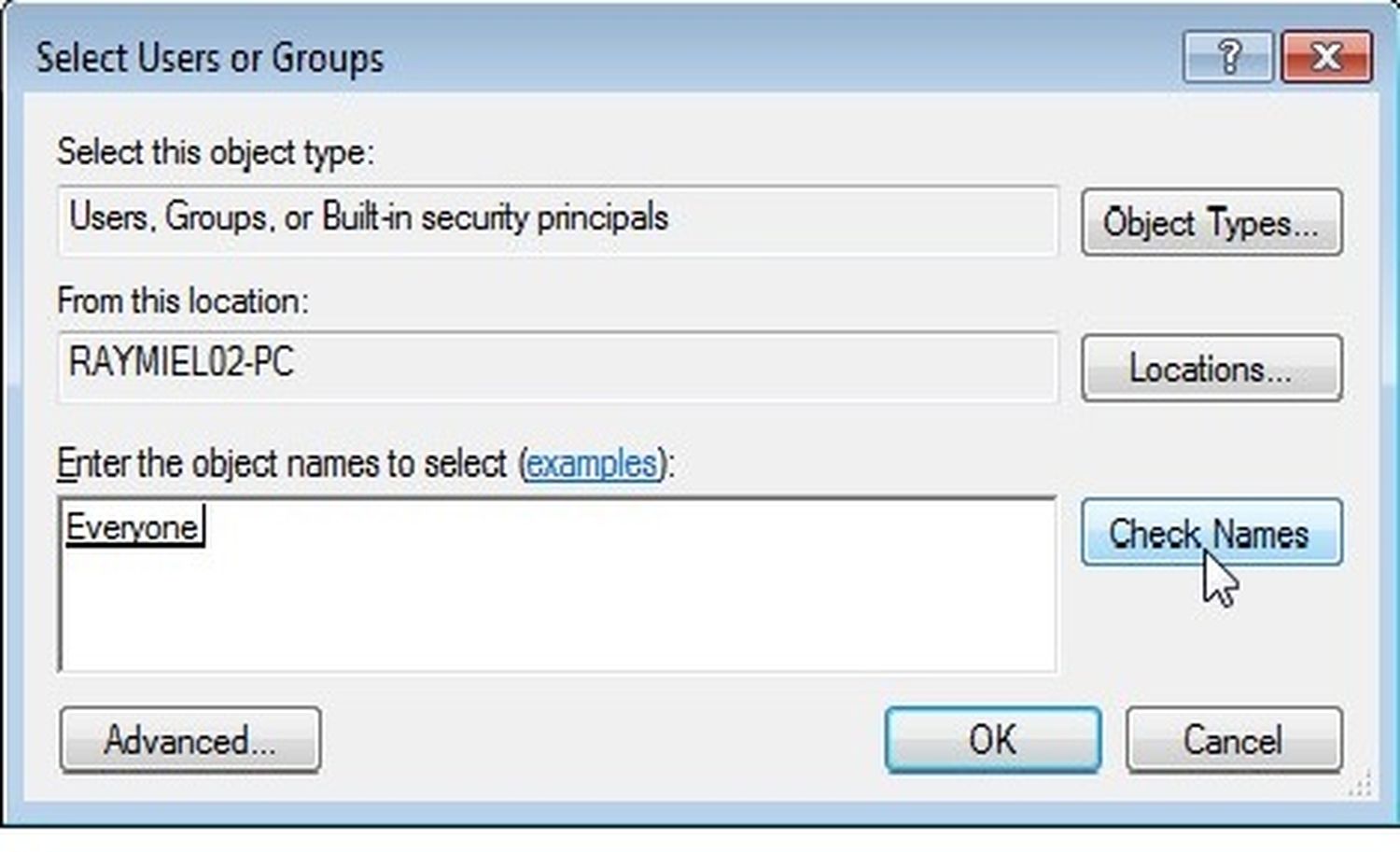This screenshot has width=1400, height=852.
Task: Select the underlined Everyone entry
Action: pos(133,527)
